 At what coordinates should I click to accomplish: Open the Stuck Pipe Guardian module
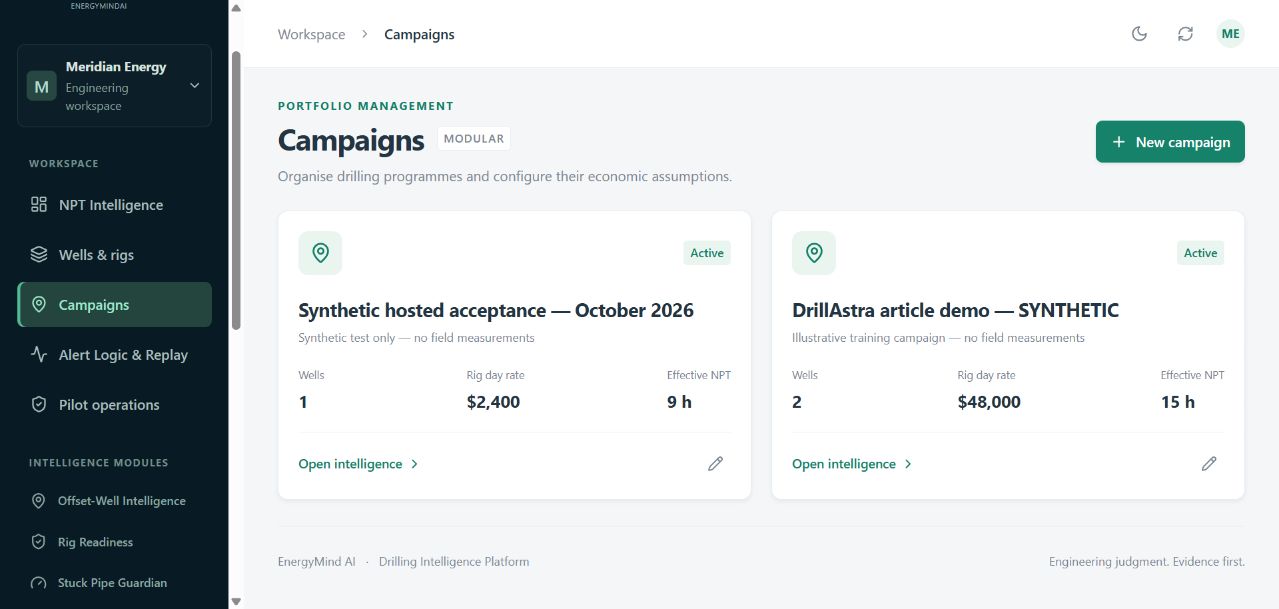pos(114,583)
